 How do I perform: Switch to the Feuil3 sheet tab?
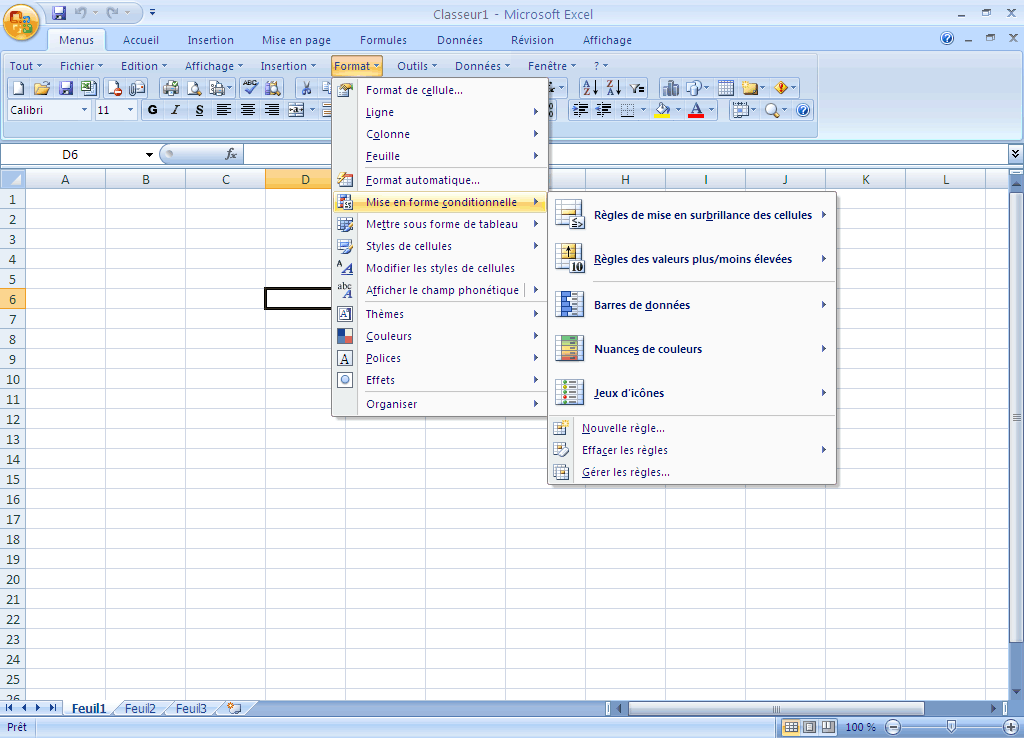(x=191, y=709)
